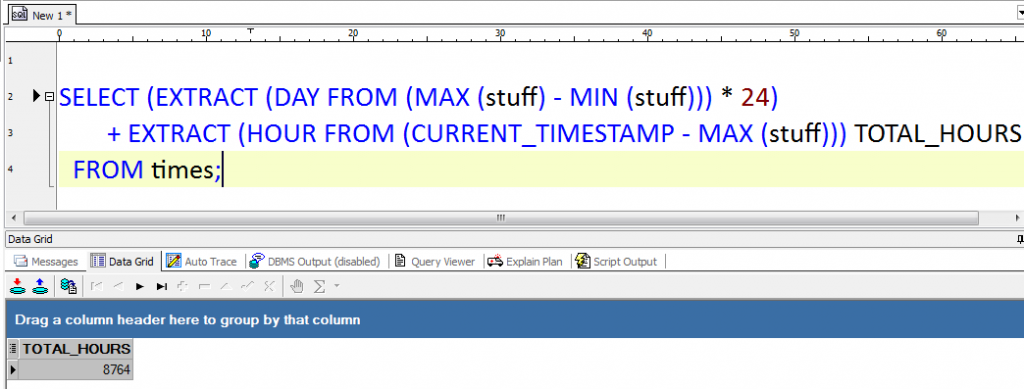Viewport: 1024px width, 389px height.
Task: Open the grid column chooser icon
Action: click(13, 349)
